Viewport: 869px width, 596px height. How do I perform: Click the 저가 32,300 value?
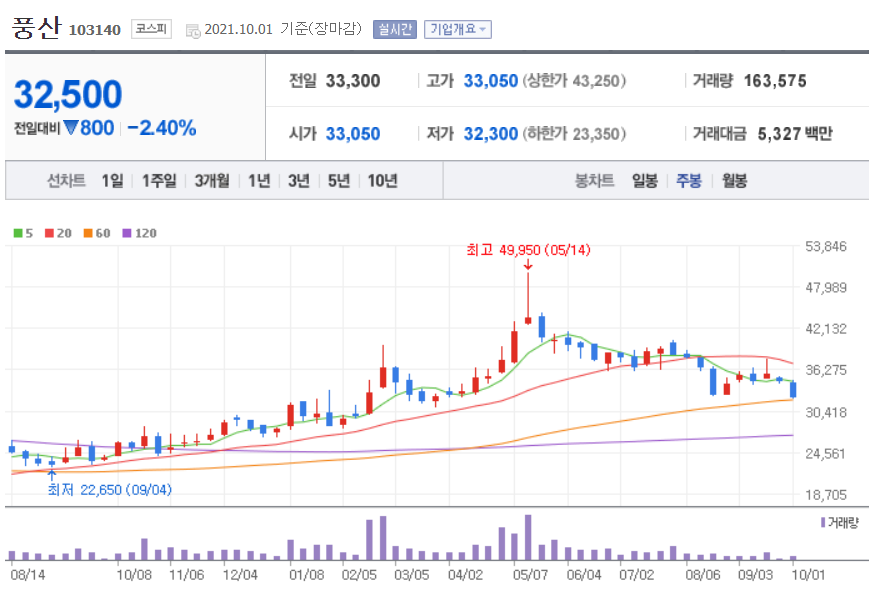tap(490, 134)
